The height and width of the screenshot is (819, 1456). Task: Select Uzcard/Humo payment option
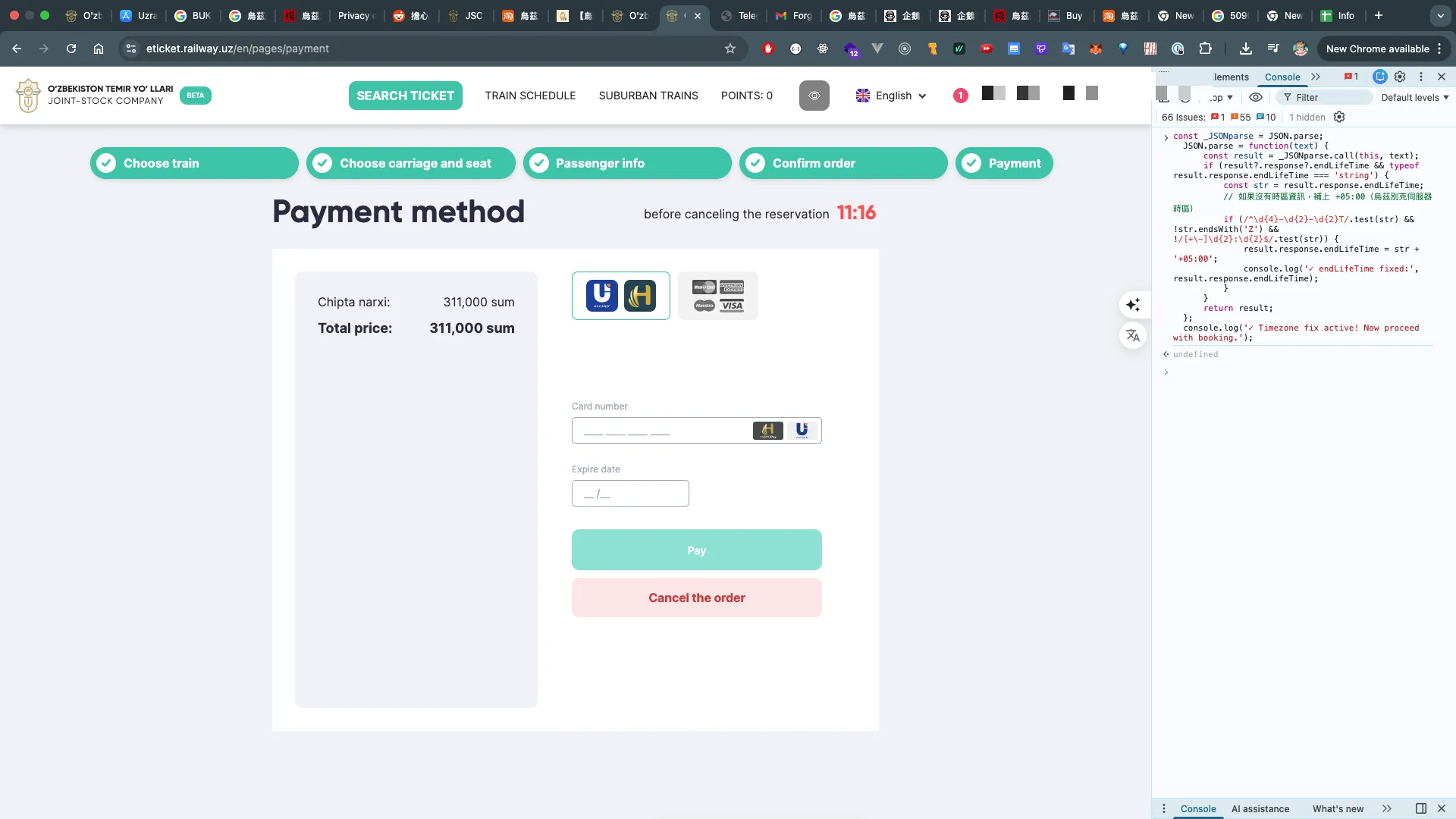[620, 296]
